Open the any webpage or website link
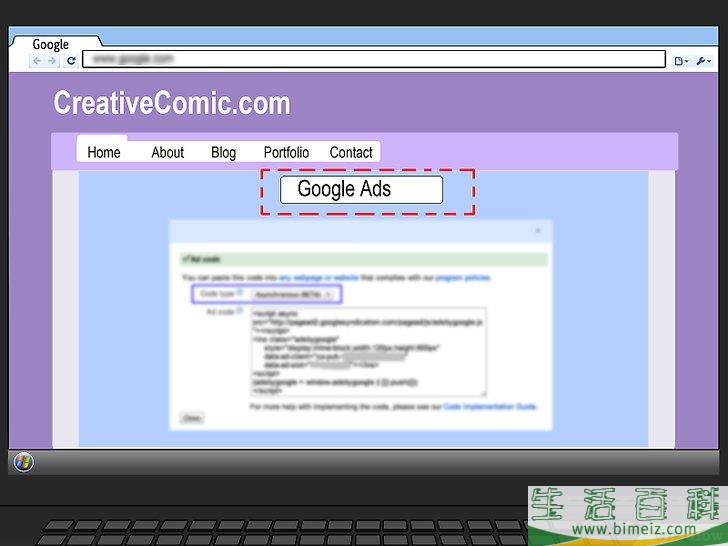Viewport: 728px width, 546px height. click(x=318, y=278)
